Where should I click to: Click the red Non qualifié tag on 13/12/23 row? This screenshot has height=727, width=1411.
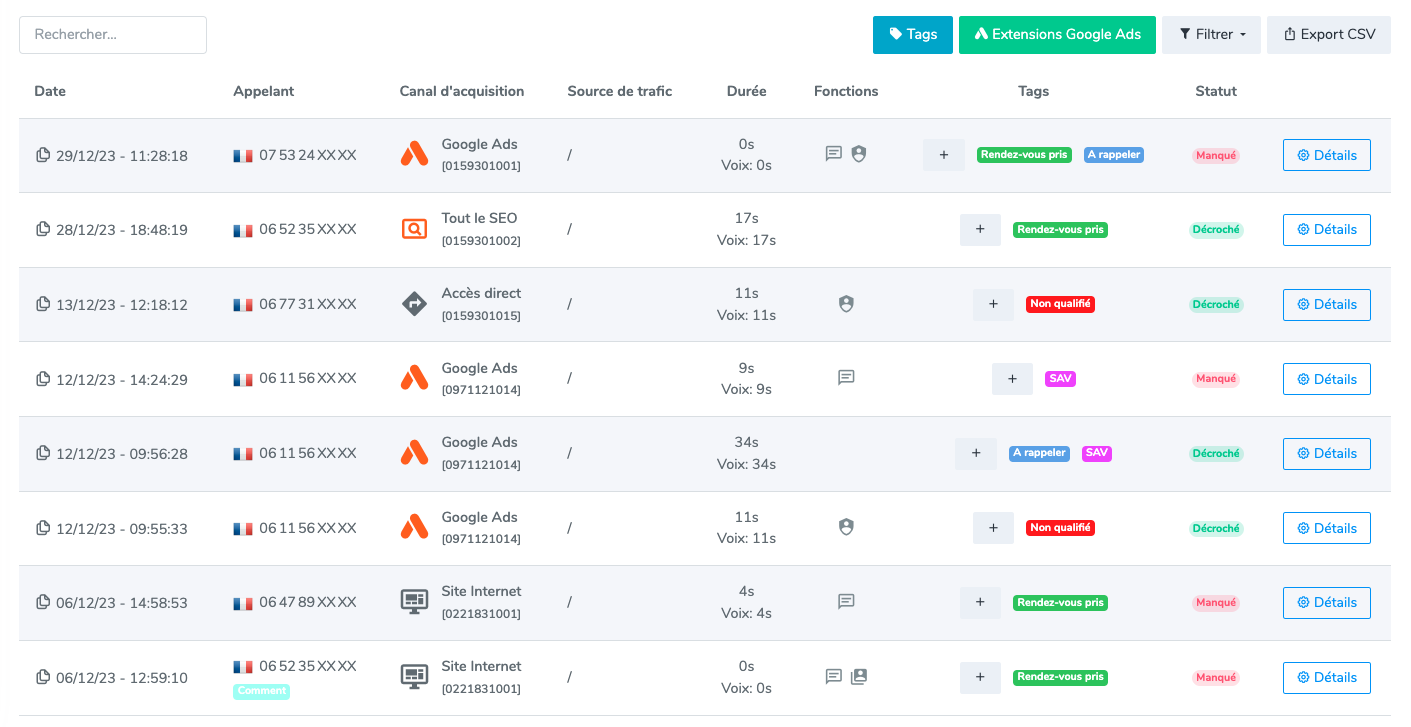tap(1060, 304)
